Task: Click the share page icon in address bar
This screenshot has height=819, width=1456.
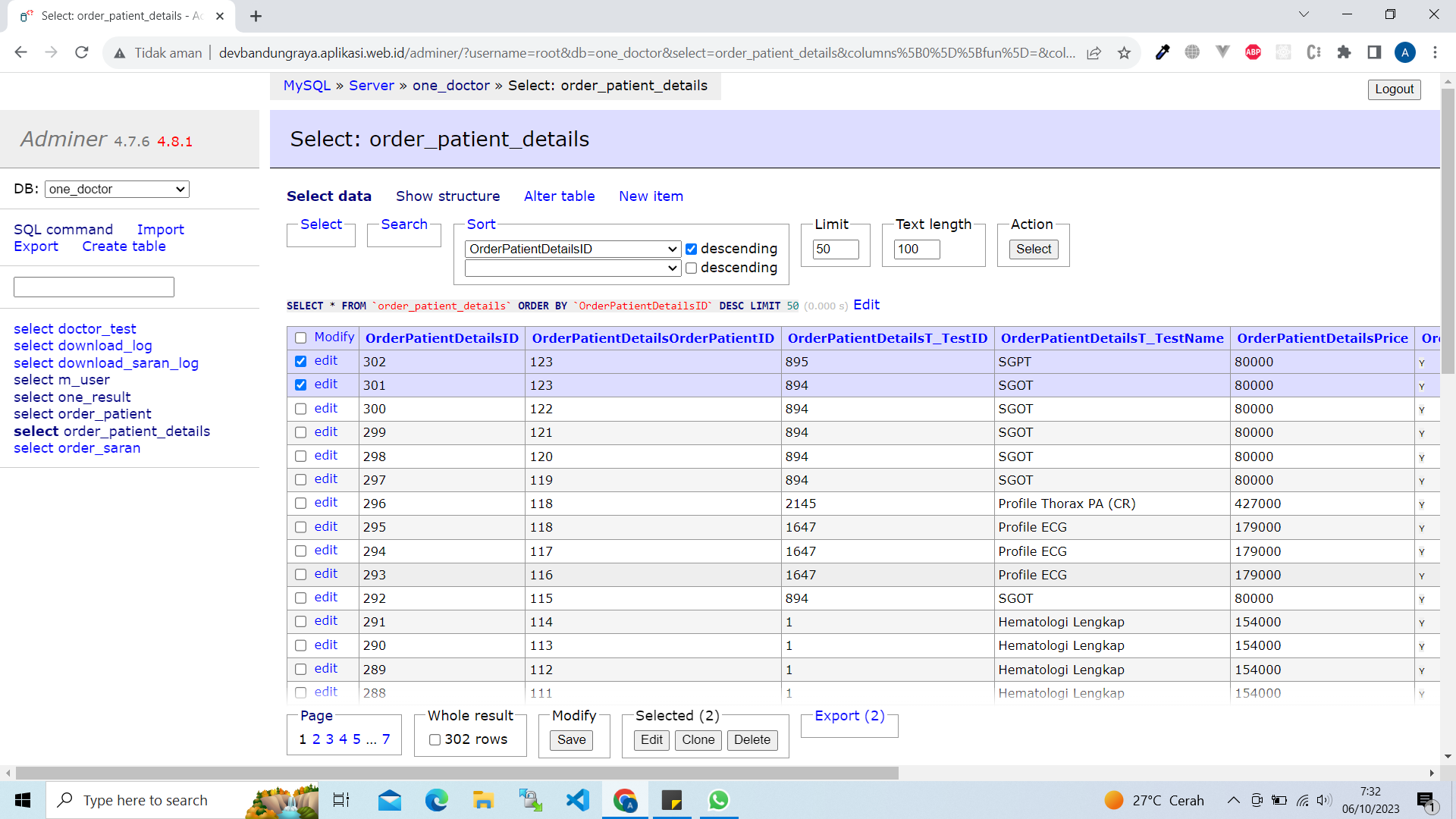Action: point(1094,52)
